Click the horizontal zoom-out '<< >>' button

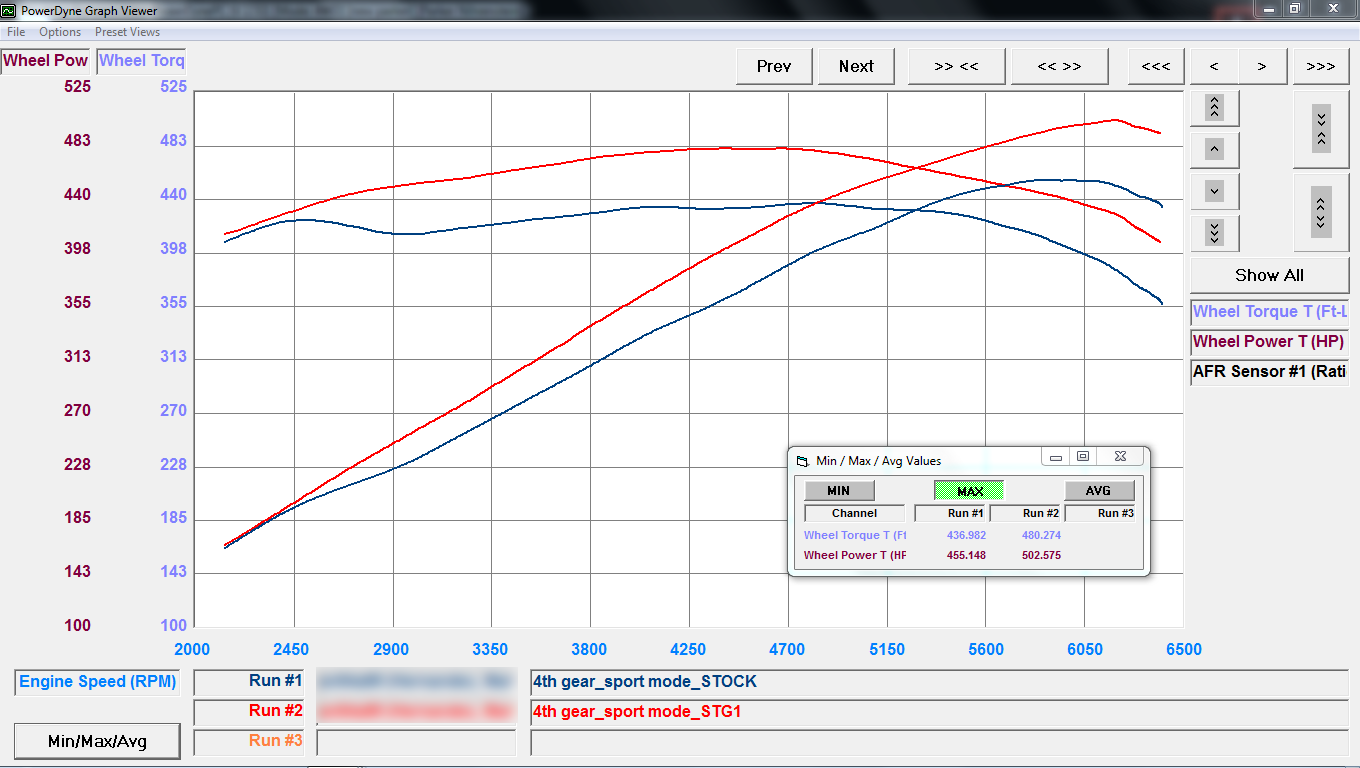click(x=1059, y=66)
